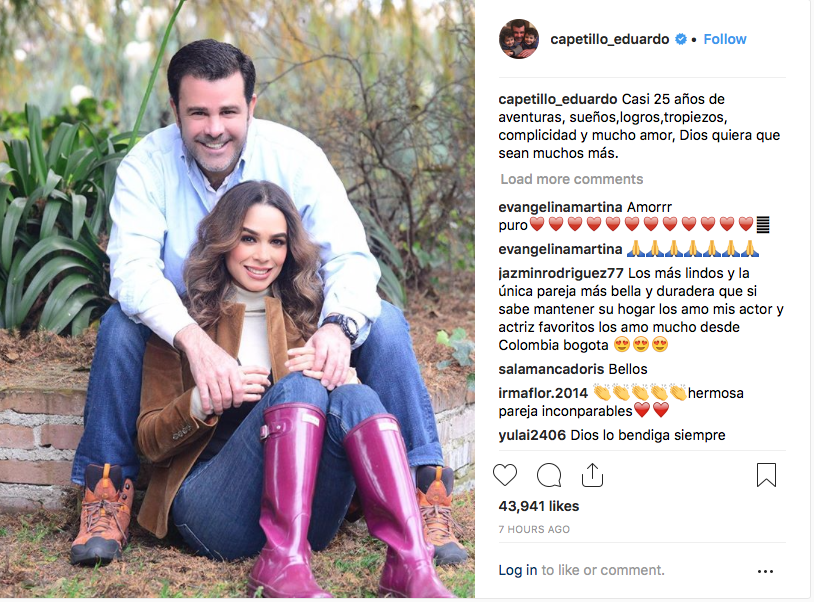814x602 pixels.
Task: Open the yulai2406 commenter profile
Action: (x=532, y=435)
